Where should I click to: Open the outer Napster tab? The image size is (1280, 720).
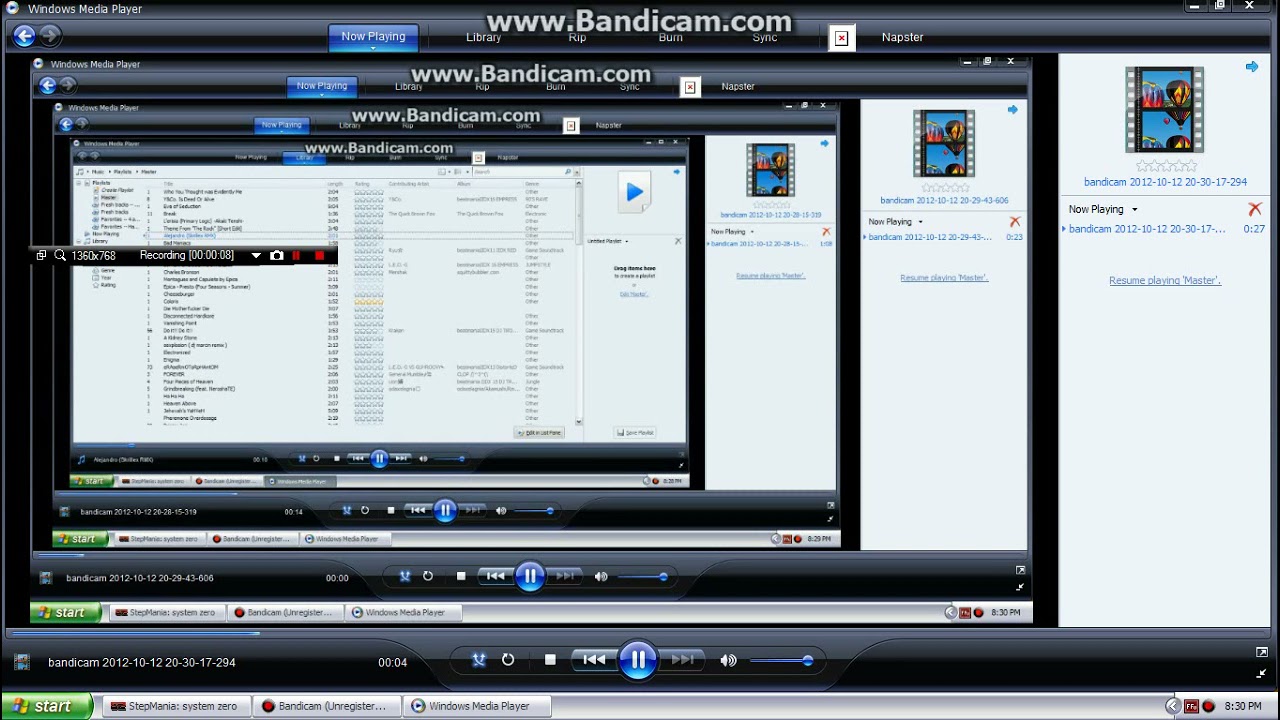click(902, 37)
